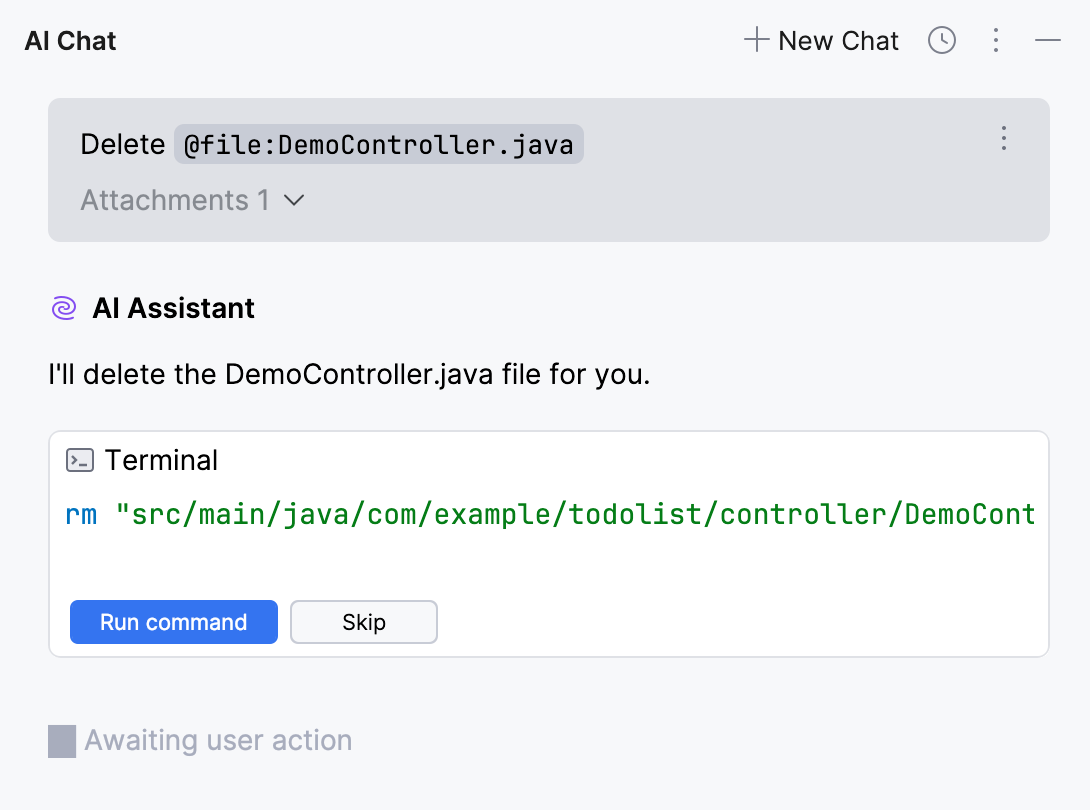Click the rm command path string

pos(575,515)
